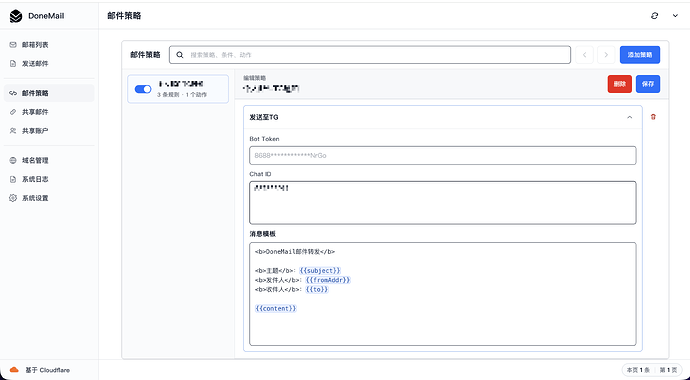Open 发送邮件 in sidebar
The image size is (690, 380).
coord(49,64)
